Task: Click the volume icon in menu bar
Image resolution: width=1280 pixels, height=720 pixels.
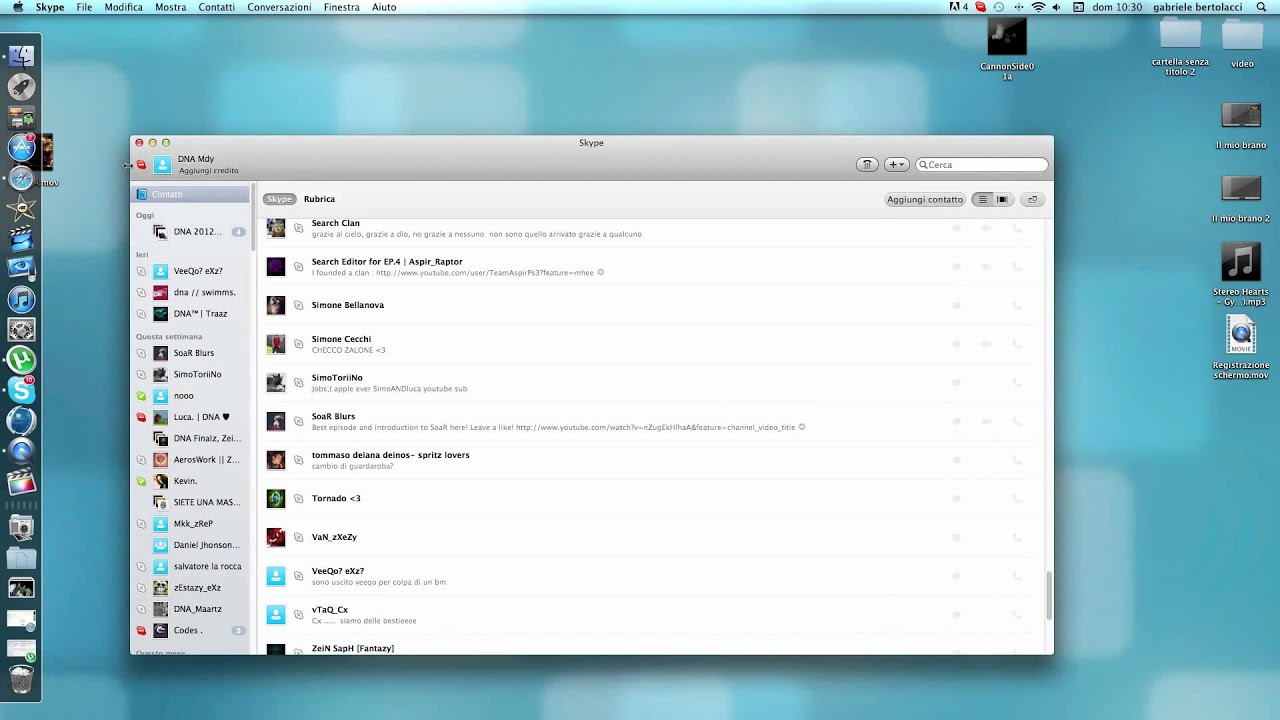Action: click(1057, 7)
